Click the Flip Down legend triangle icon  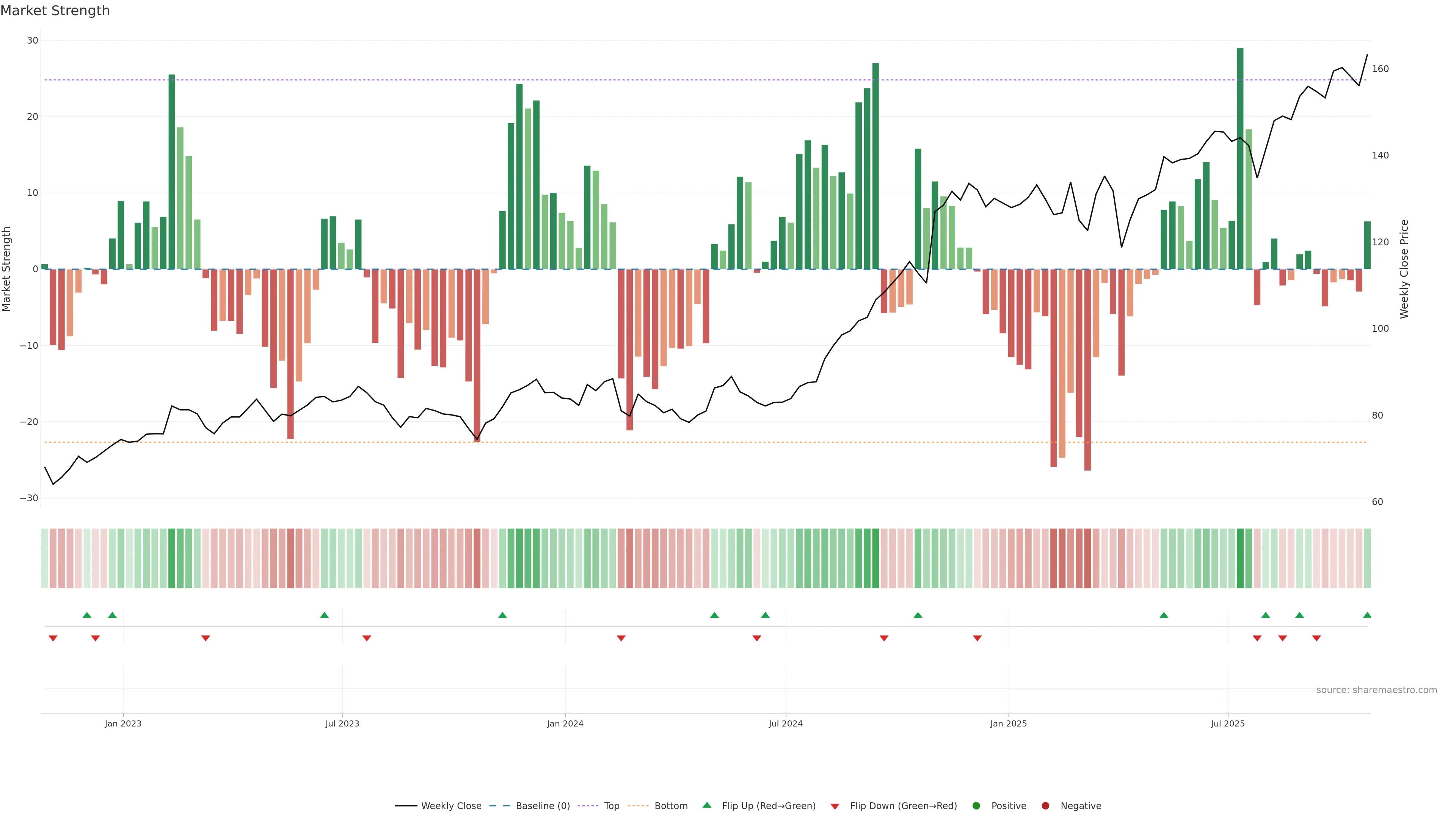pos(835,806)
